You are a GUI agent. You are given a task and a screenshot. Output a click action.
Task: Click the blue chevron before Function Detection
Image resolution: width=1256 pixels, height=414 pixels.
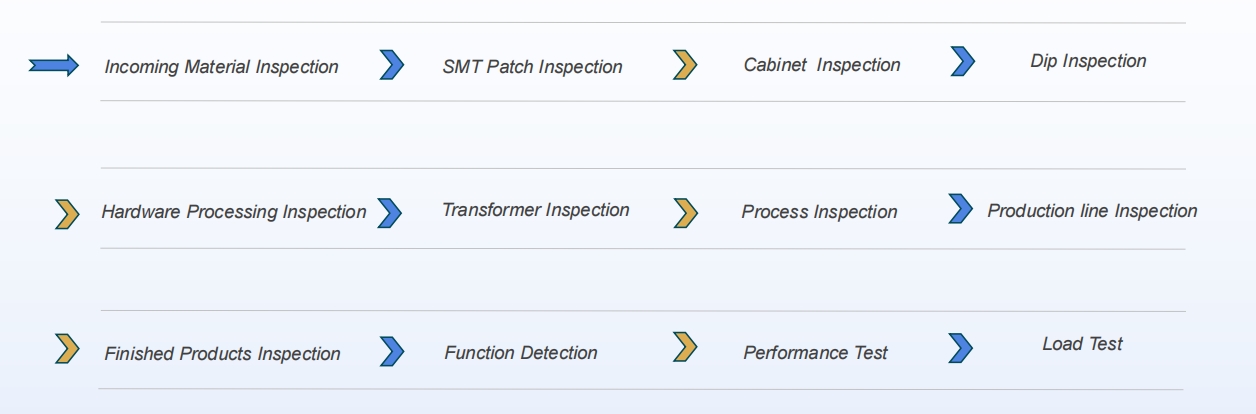click(x=392, y=351)
